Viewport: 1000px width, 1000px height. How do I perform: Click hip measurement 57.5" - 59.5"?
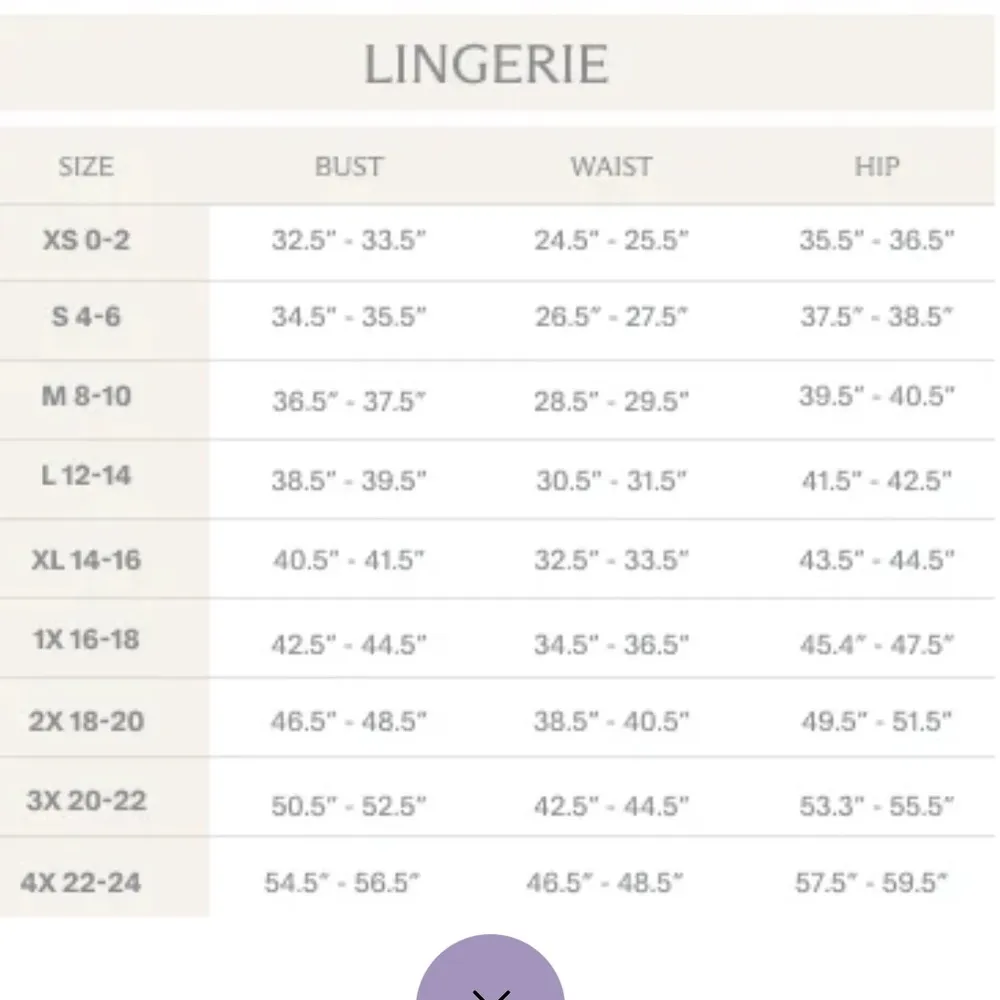pyautogui.click(x=872, y=883)
